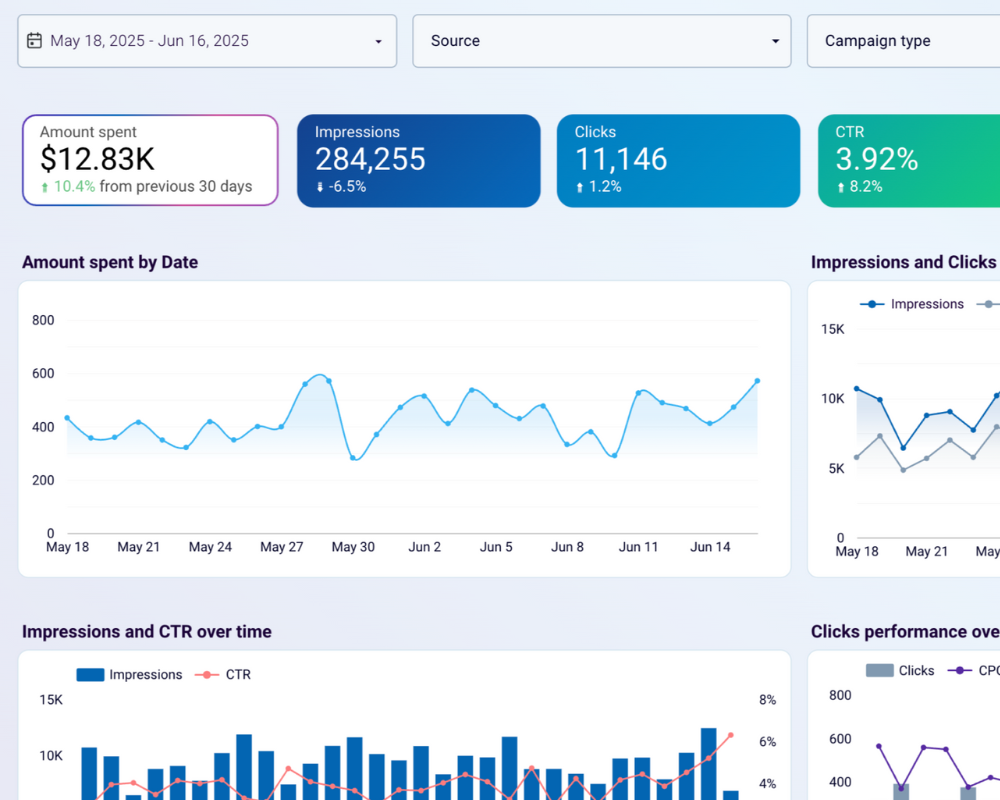The image size is (1000, 800).
Task: Click last data point on Amount spent chart
Action: click(x=757, y=381)
